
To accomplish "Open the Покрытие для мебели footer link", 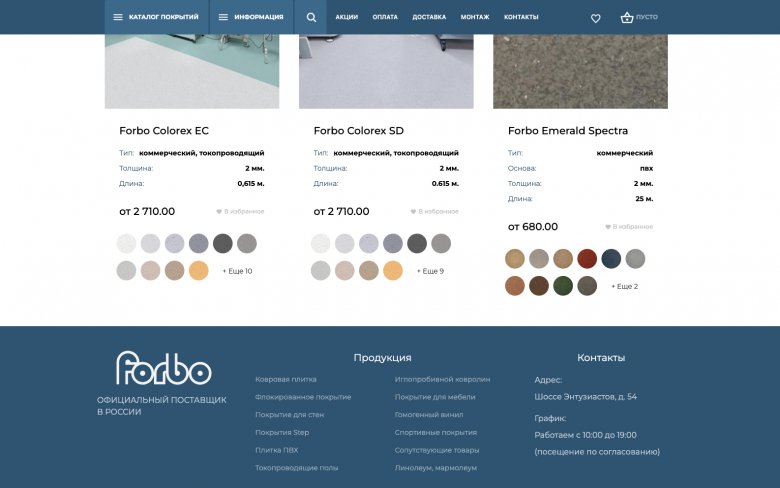I will pyautogui.click(x=435, y=397).
